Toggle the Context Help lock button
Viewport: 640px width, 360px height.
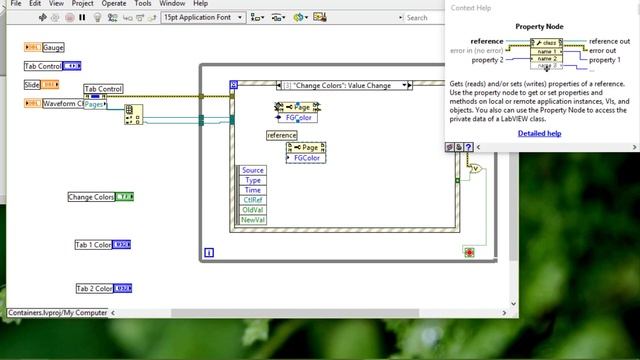[x=459, y=147]
